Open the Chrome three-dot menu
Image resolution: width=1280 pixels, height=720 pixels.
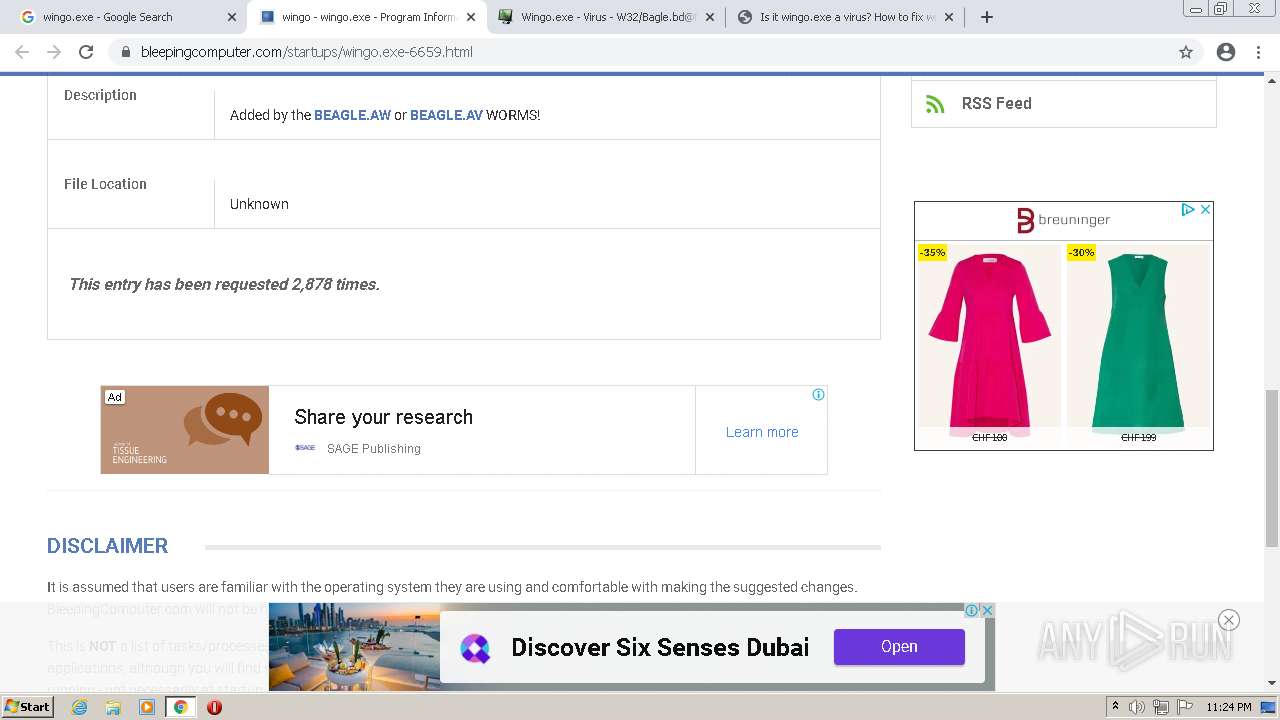click(1258, 52)
